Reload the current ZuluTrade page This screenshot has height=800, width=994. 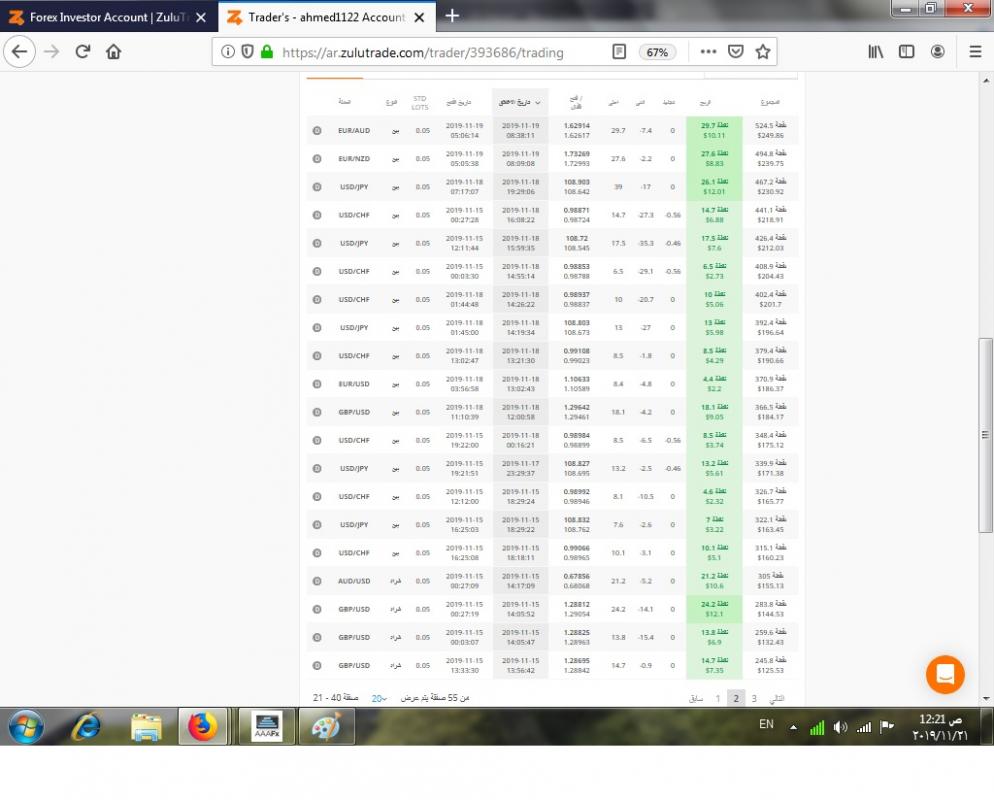82,52
